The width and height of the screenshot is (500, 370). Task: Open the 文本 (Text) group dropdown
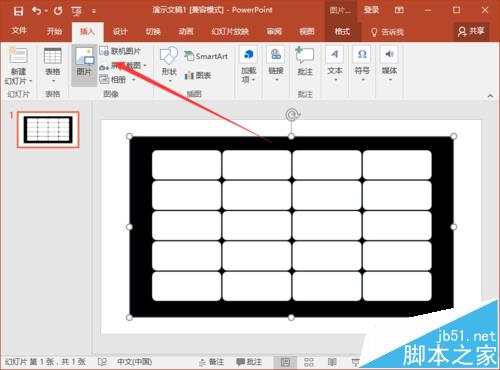point(335,64)
